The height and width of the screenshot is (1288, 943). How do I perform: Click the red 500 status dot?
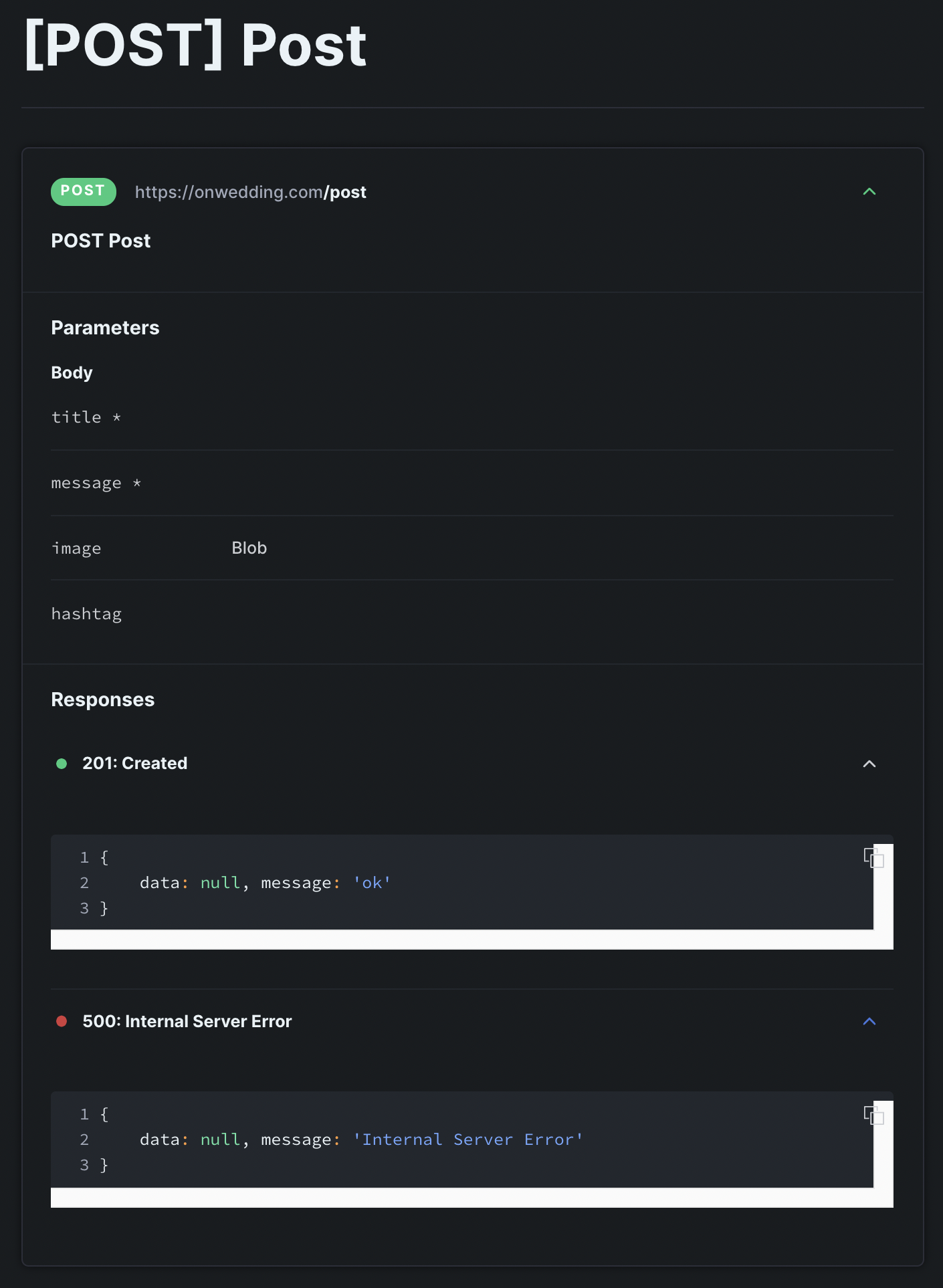click(62, 1021)
